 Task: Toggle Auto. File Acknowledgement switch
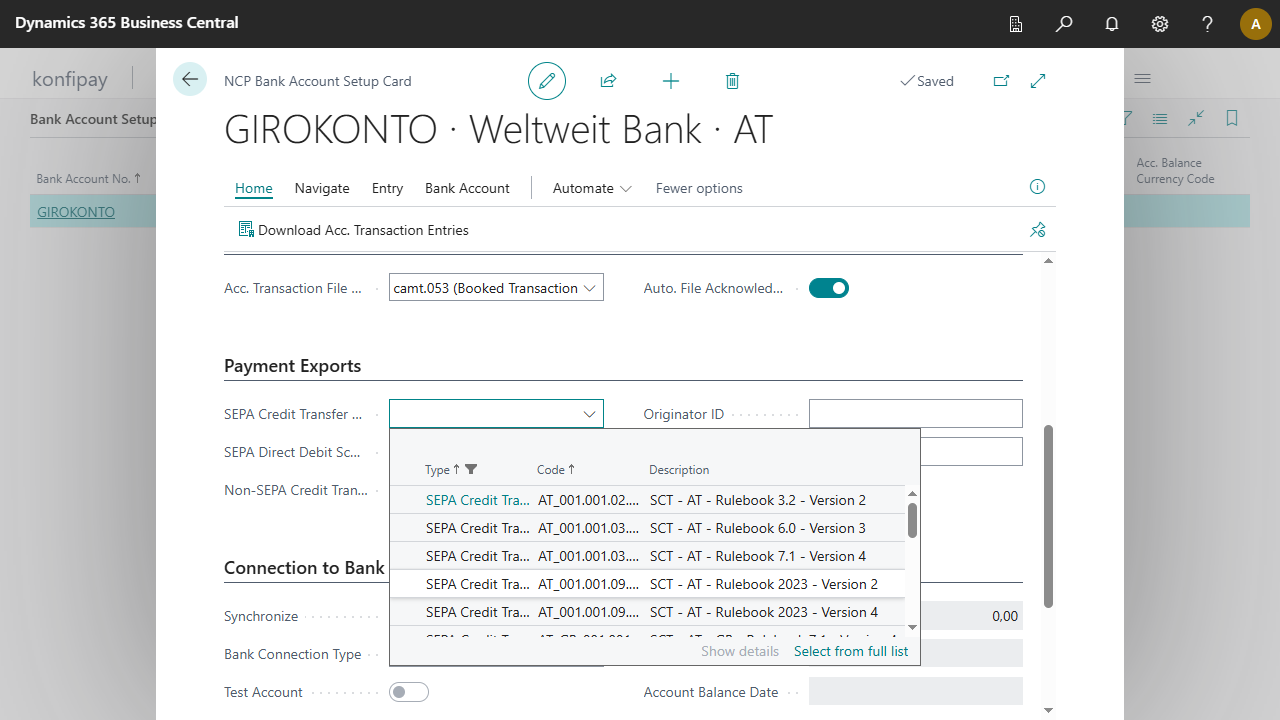click(829, 288)
